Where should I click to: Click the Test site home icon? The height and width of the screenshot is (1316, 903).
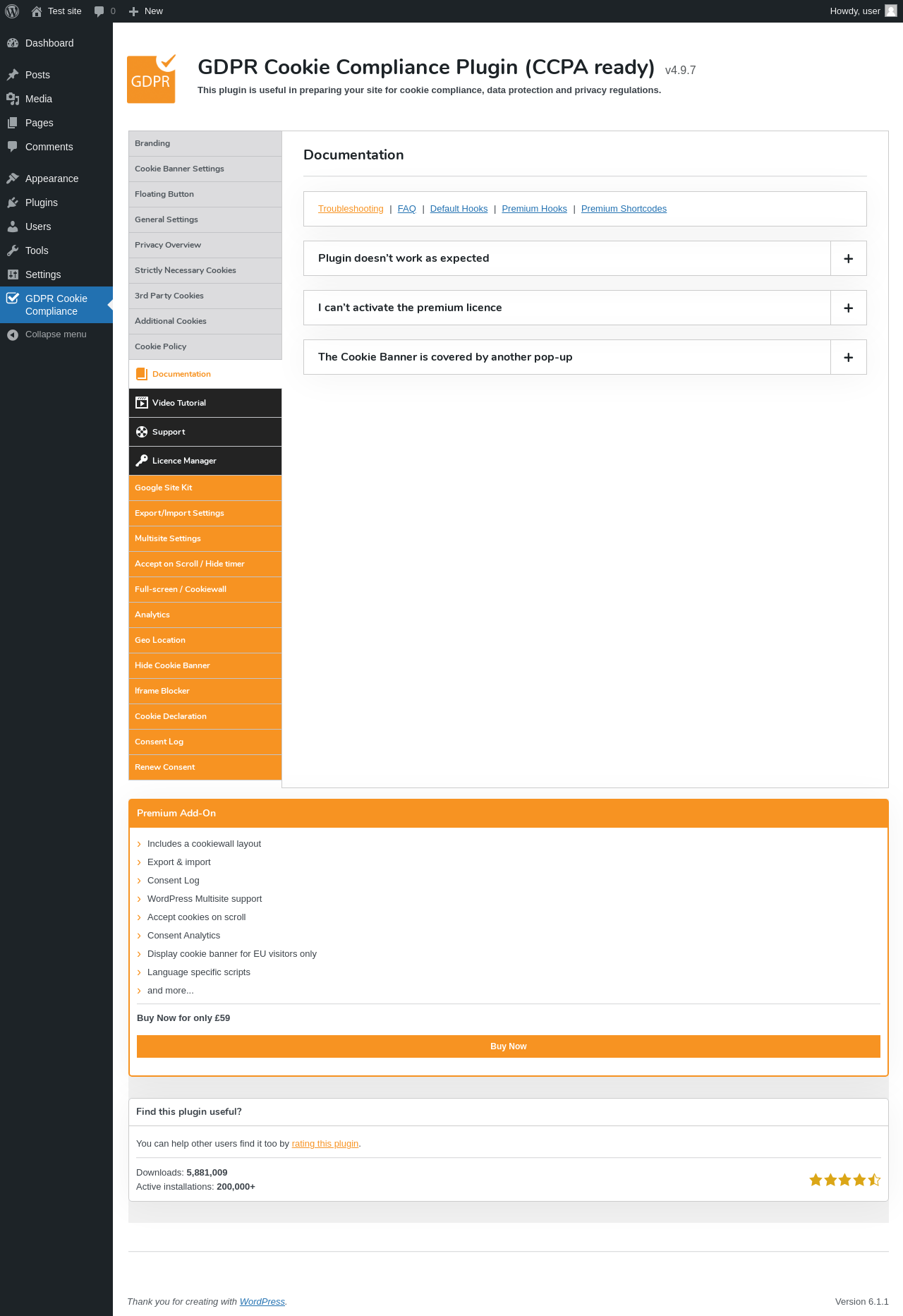click(37, 11)
